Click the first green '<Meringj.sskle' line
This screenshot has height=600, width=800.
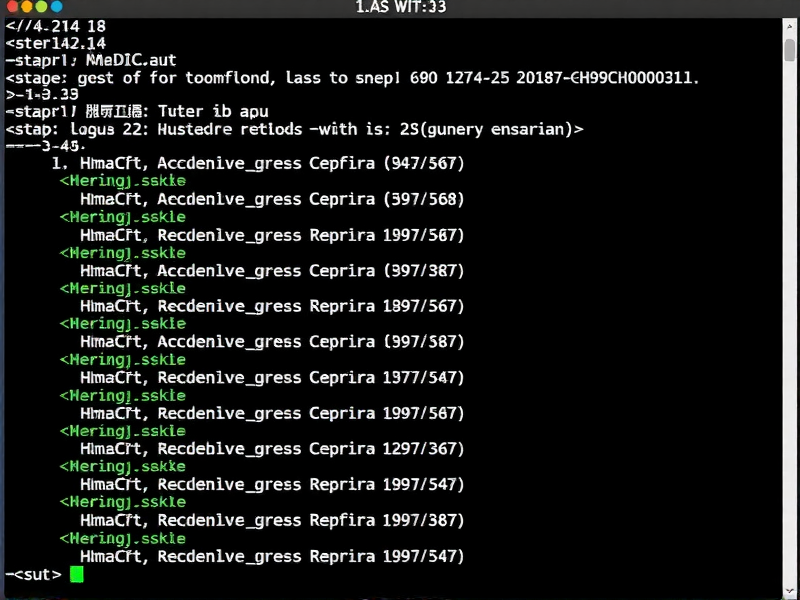(122, 181)
